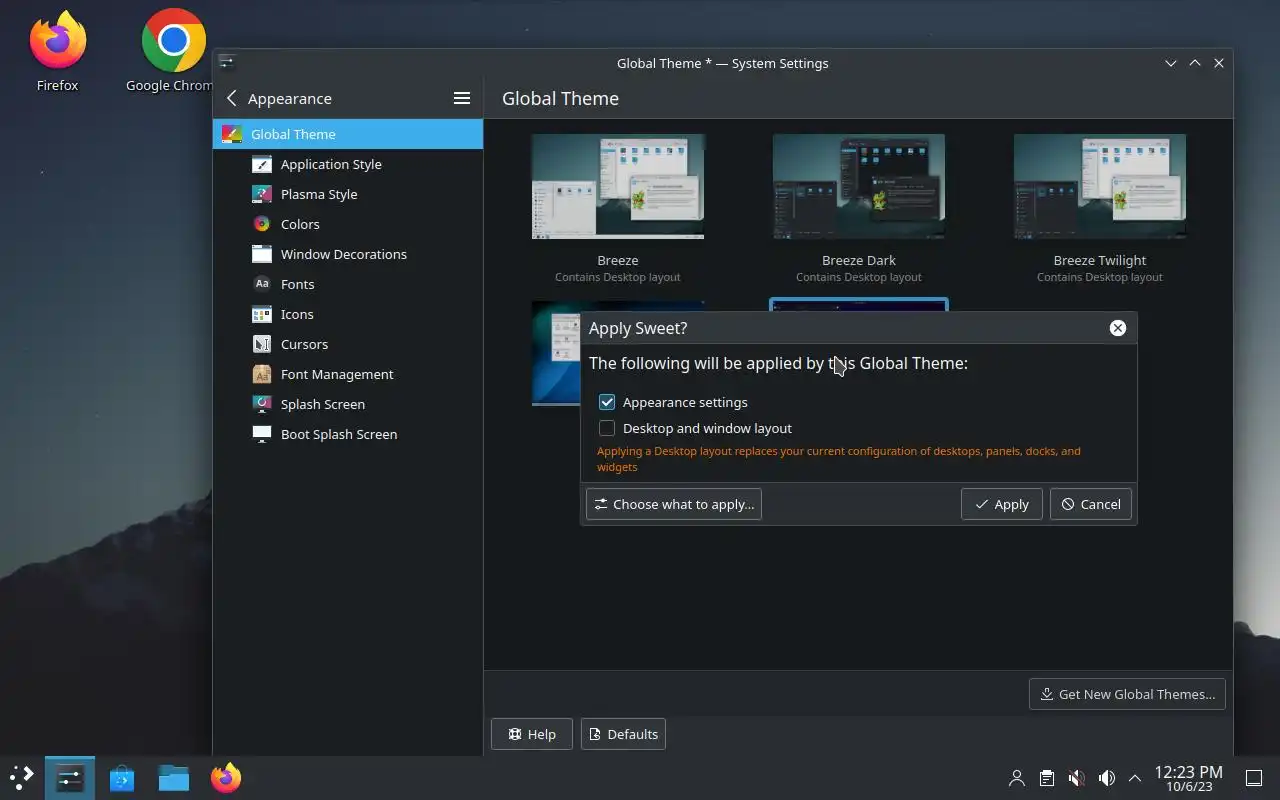Reset to Defaults
The image size is (1280, 800).
tap(623, 734)
